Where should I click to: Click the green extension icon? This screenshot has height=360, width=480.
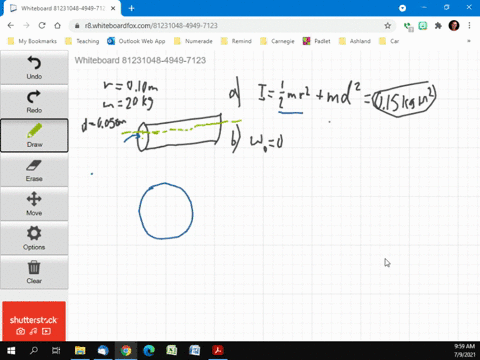[423, 26]
